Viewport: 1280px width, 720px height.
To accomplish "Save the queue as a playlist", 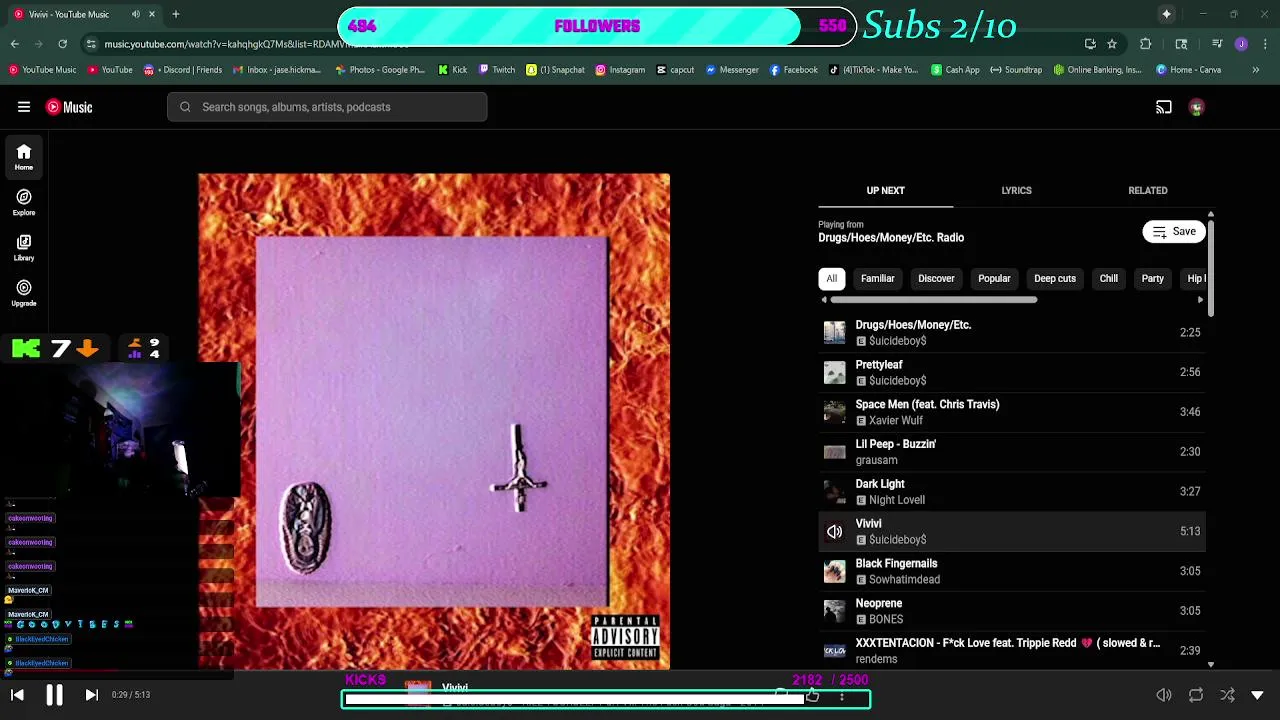I will (x=1174, y=232).
